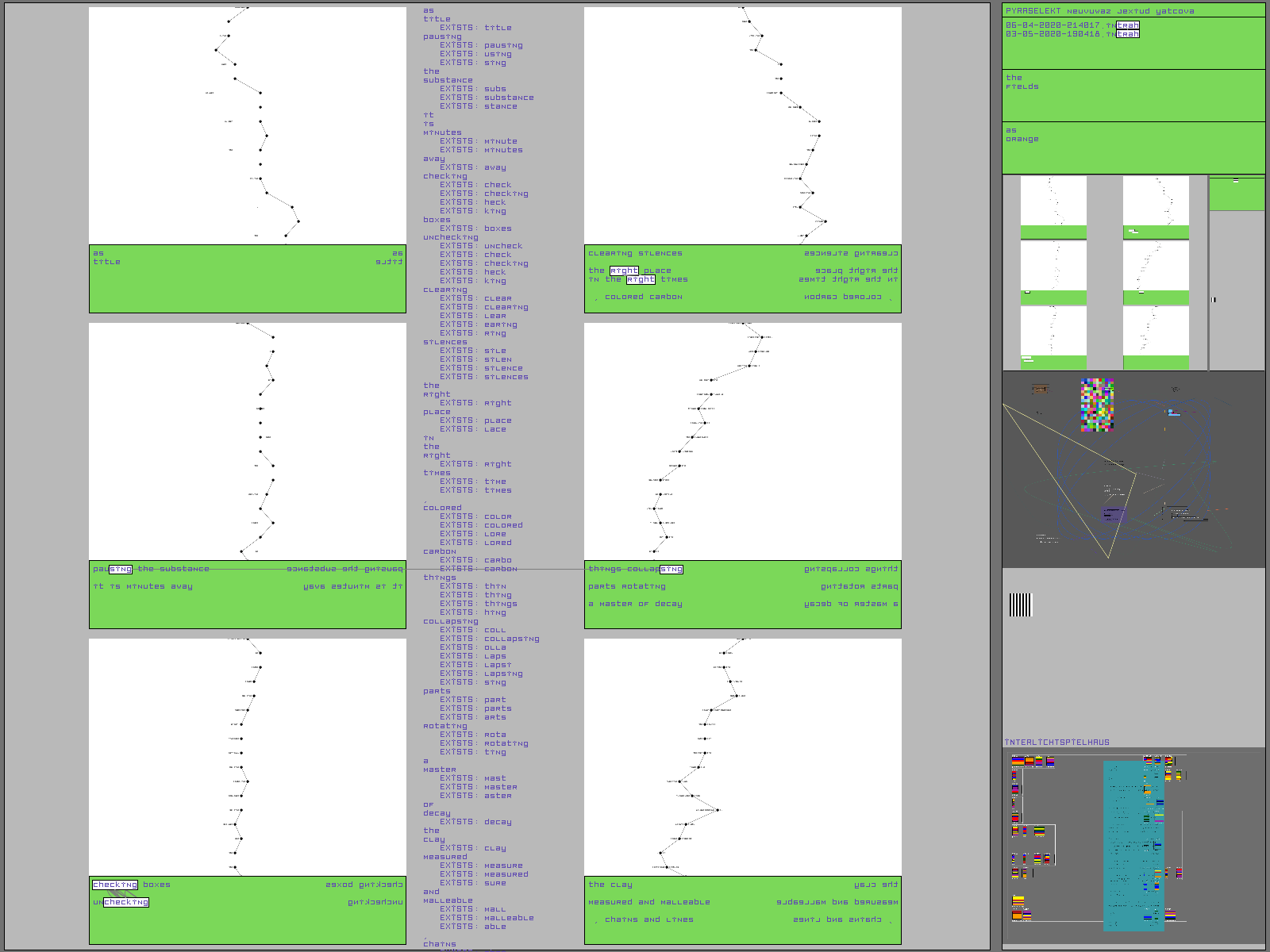1270x952 pixels.
Task: Select the purple rectangle node in the graph
Action: 1113,515
